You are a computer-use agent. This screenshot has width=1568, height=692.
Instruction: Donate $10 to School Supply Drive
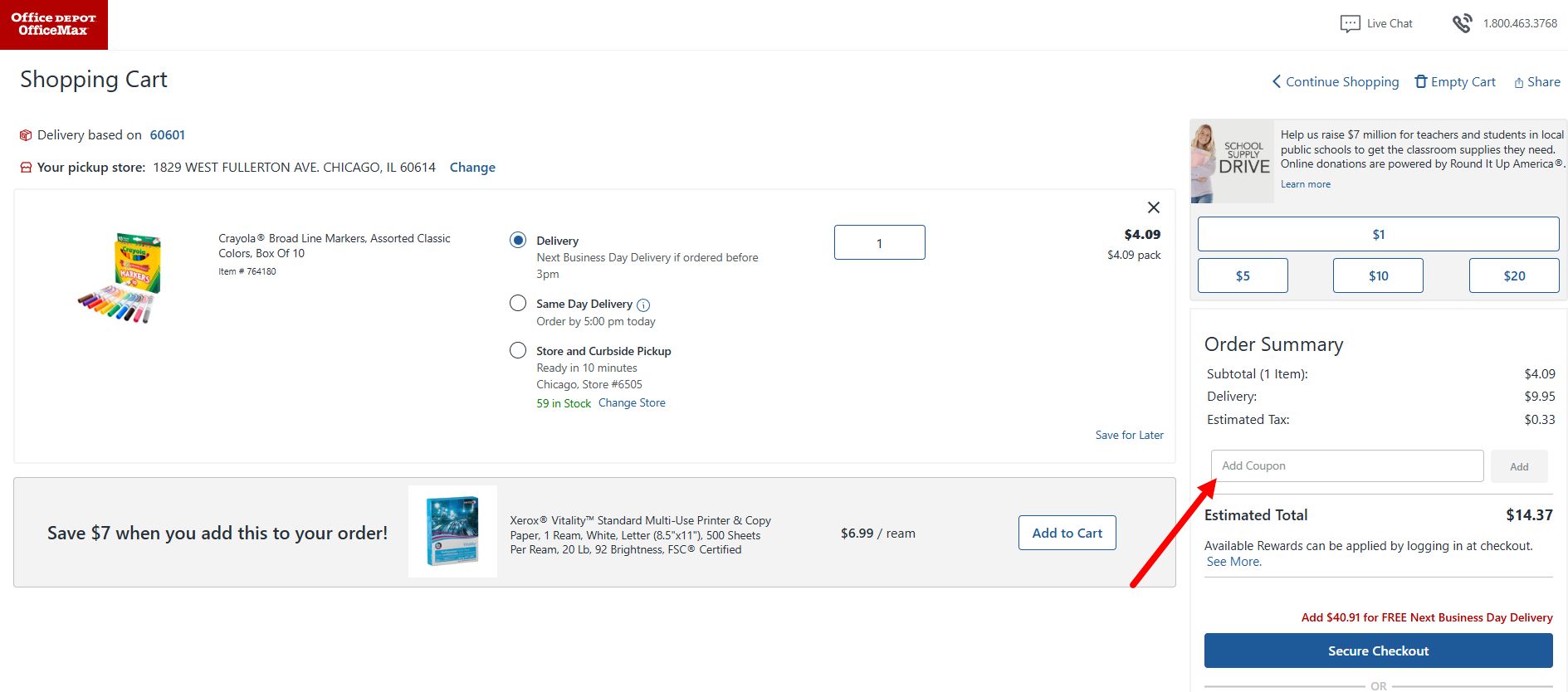pyautogui.click(x=1378, y=275)
